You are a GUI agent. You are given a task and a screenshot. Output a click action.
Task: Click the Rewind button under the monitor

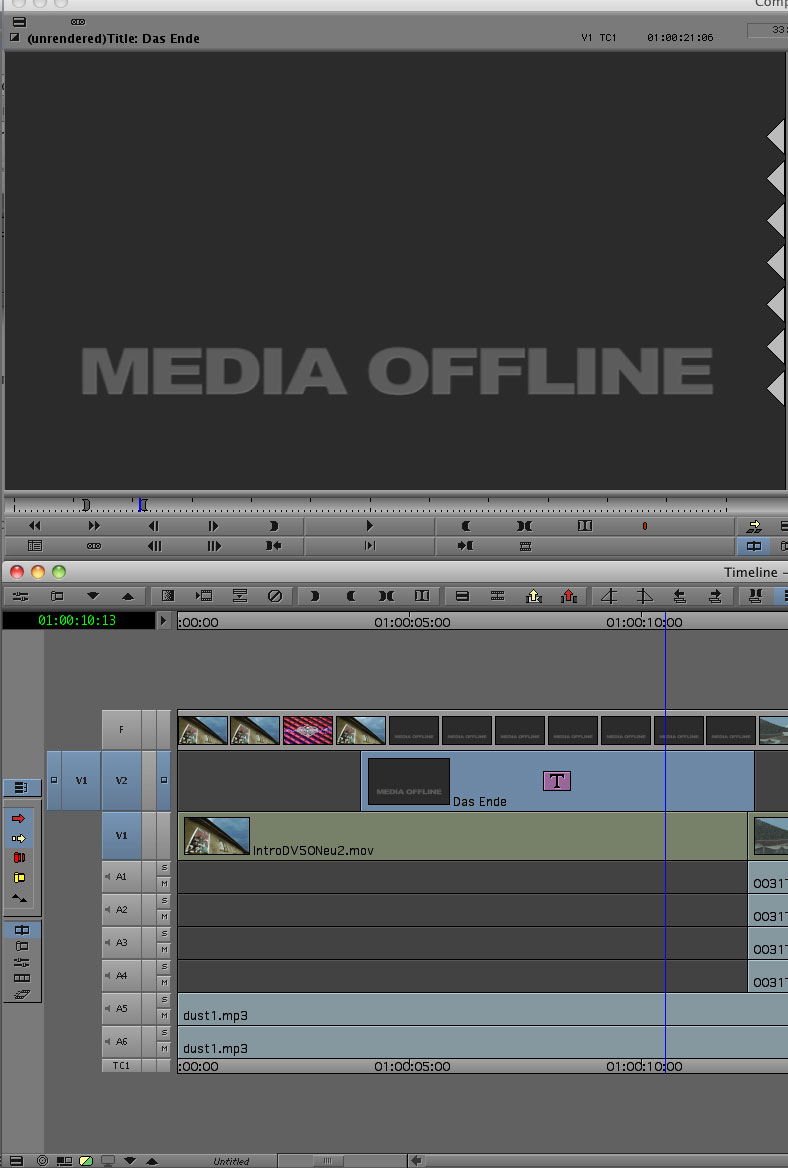coord(34,526)
